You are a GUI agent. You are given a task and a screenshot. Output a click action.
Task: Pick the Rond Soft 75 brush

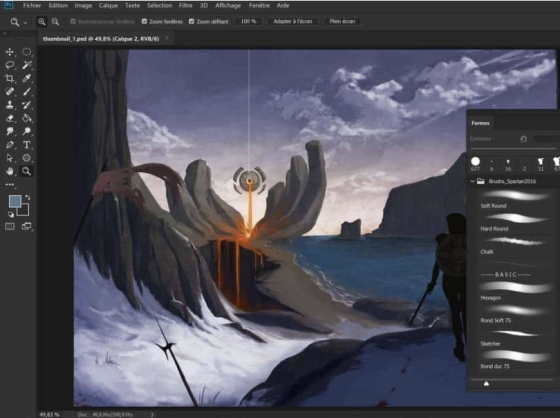tap(514, 314)
